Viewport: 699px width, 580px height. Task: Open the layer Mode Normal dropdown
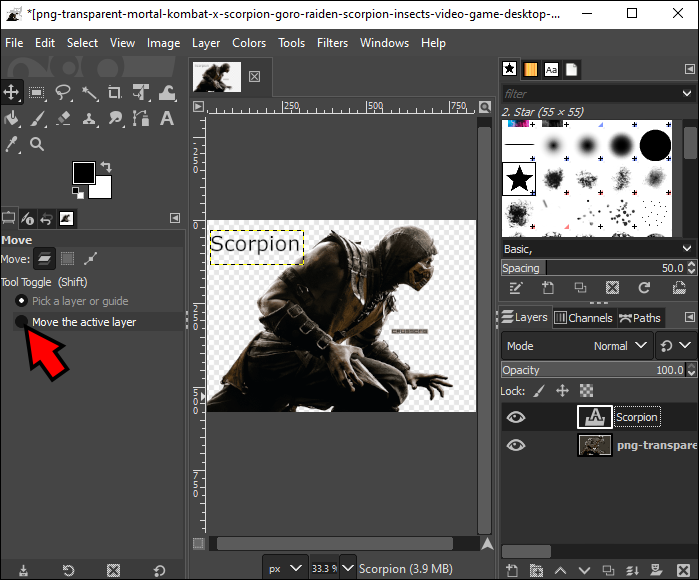(x=577, y=346)
